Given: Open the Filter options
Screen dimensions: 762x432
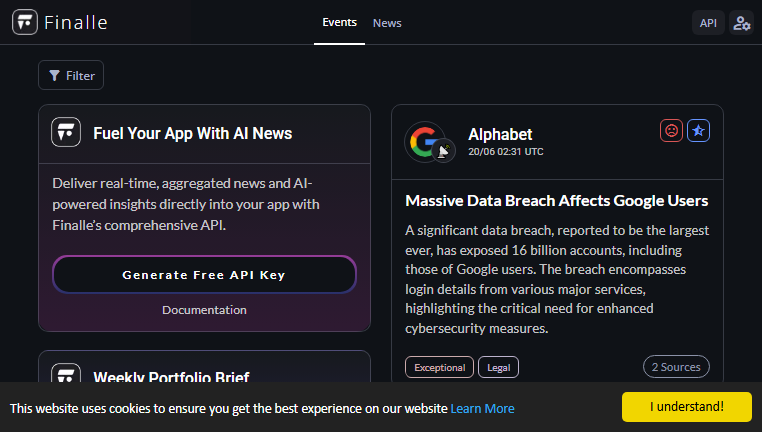Looking at the screenshot, I should coord(71,75).
